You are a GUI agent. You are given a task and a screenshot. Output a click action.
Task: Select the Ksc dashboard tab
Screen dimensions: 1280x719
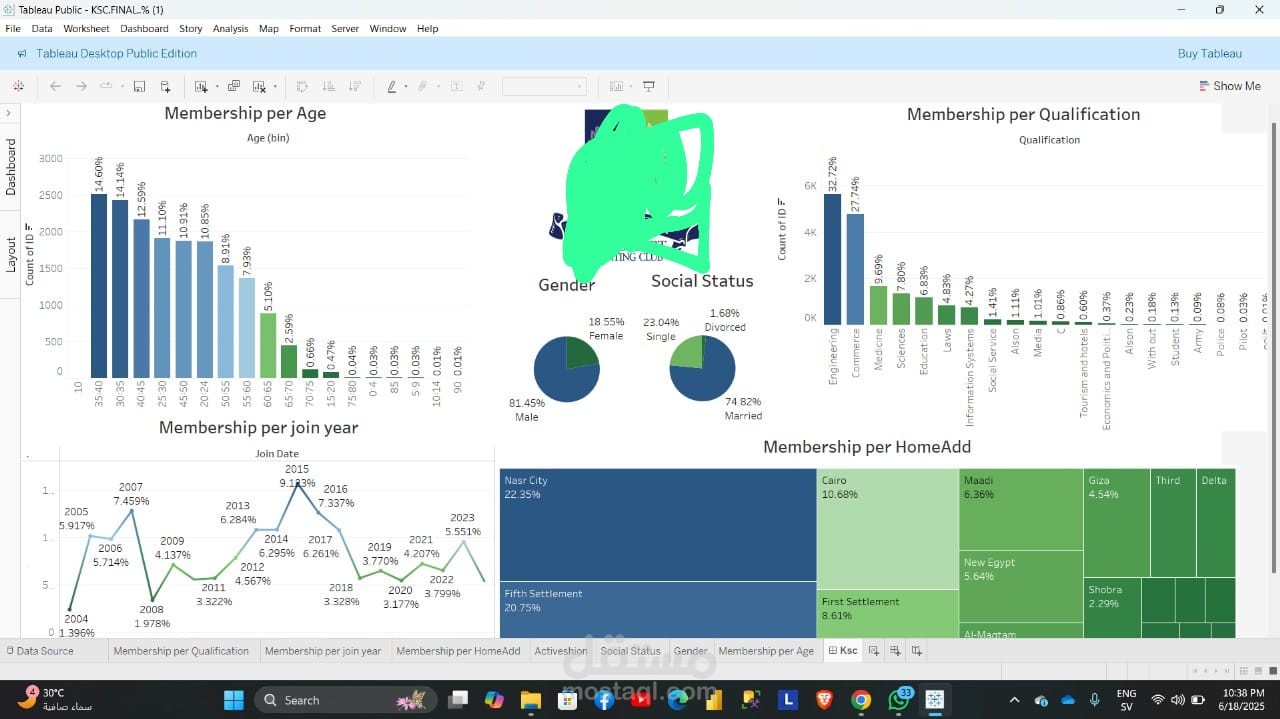843,651
